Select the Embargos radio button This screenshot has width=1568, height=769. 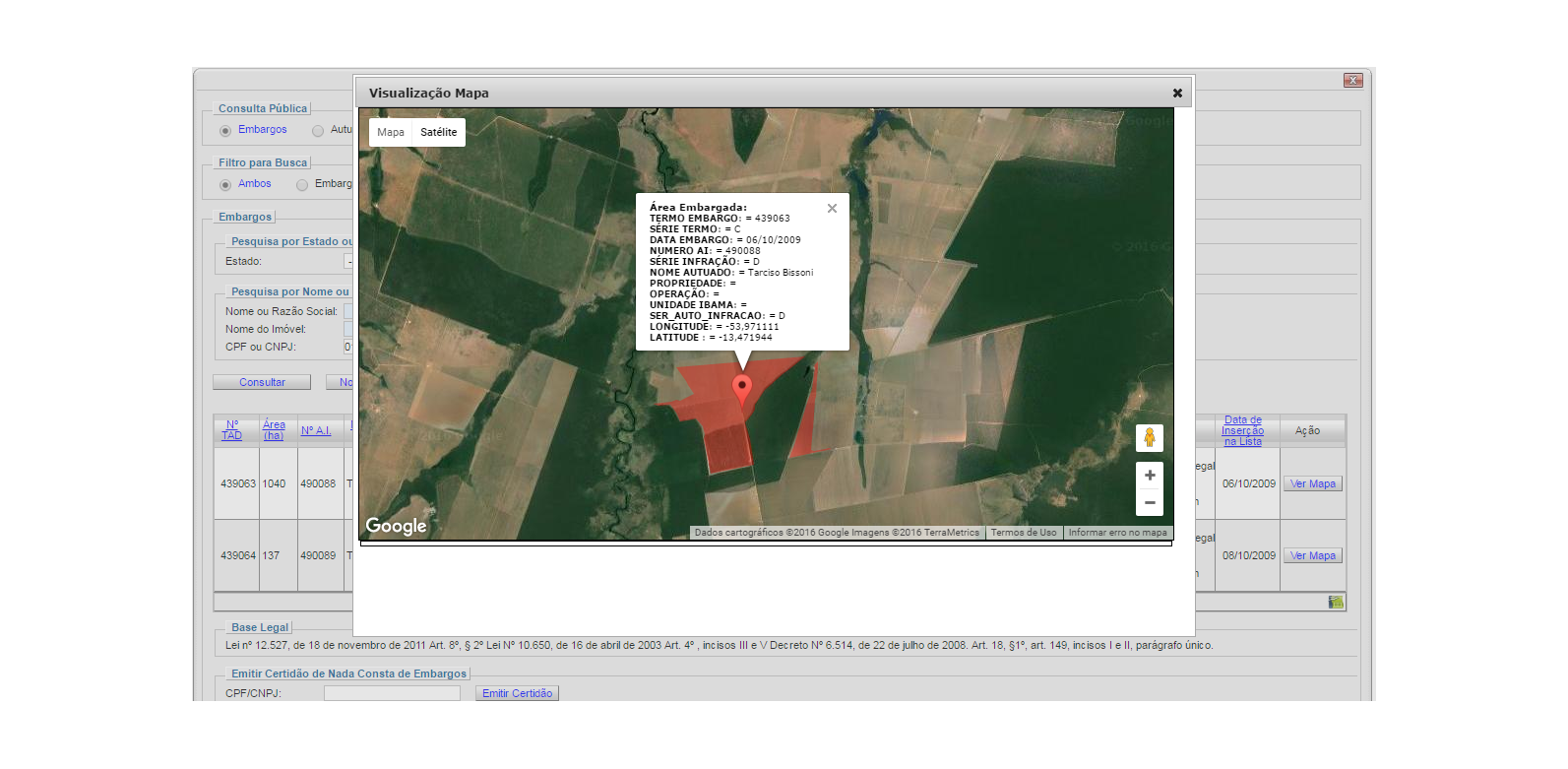tap(225, 131)
